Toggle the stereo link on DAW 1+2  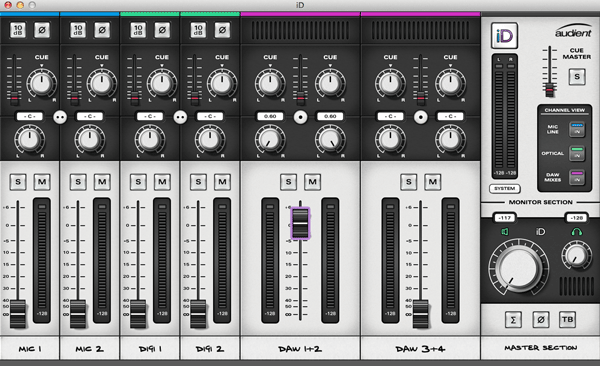point(300,117)
